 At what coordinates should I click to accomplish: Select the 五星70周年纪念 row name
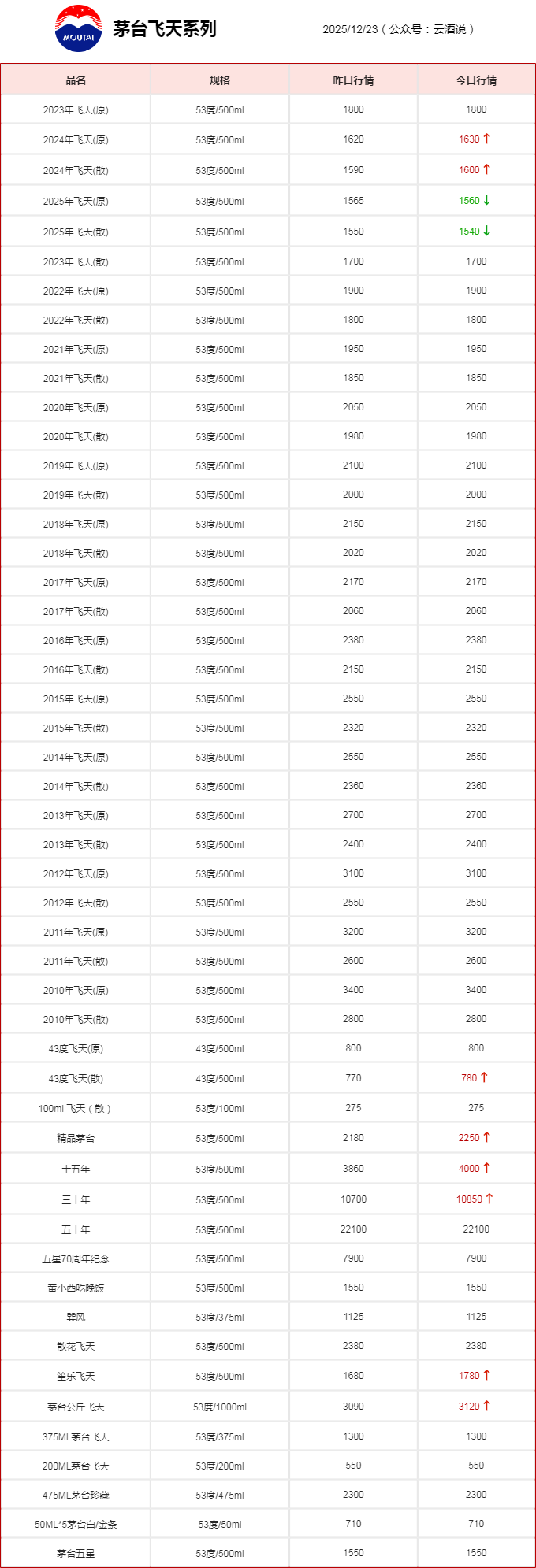(76, 1258)
